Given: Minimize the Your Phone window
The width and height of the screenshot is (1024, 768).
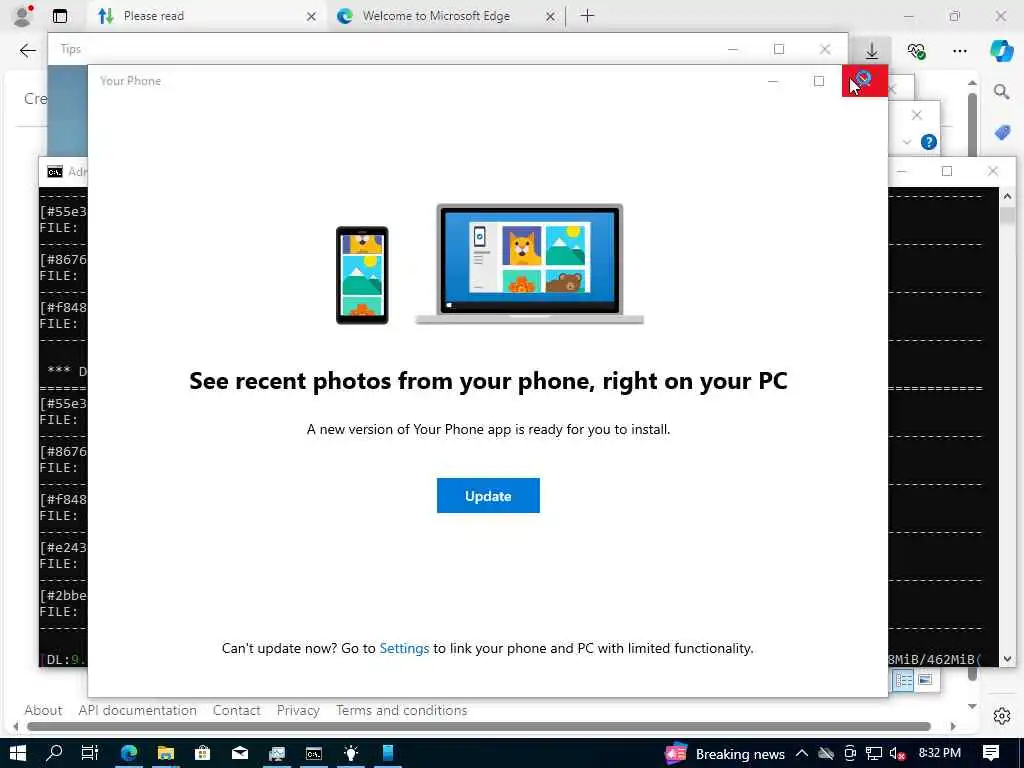Looking at the screenshot, I should (x=773, y=81).
